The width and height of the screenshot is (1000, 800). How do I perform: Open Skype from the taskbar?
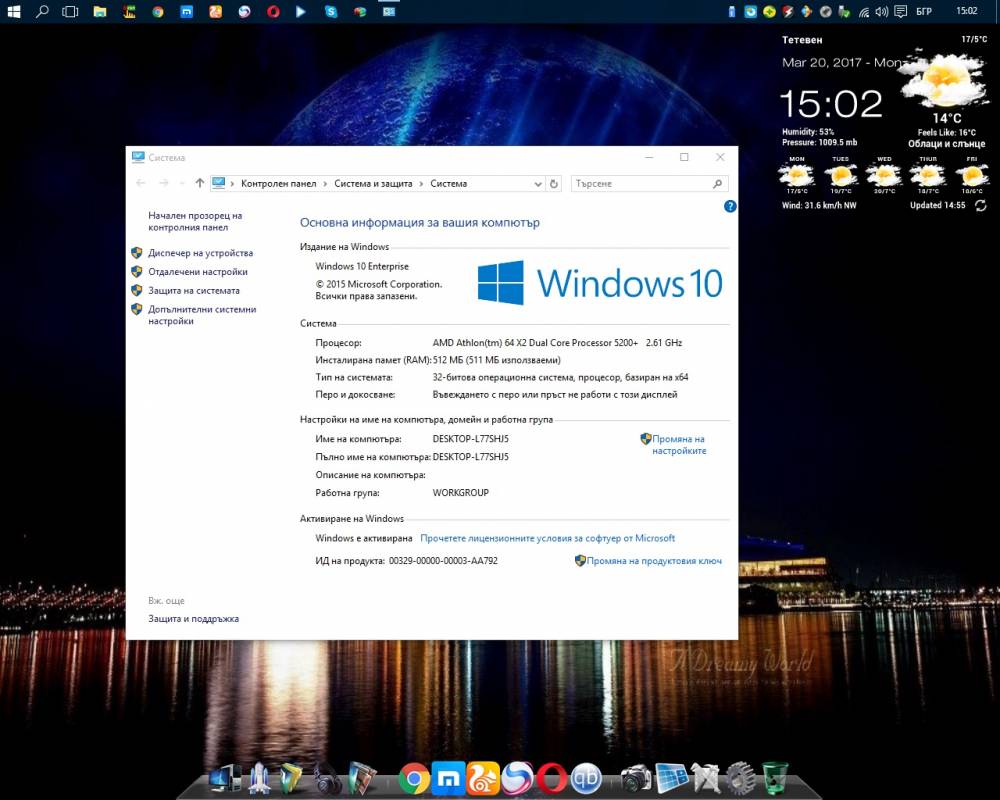coord(330,11)
